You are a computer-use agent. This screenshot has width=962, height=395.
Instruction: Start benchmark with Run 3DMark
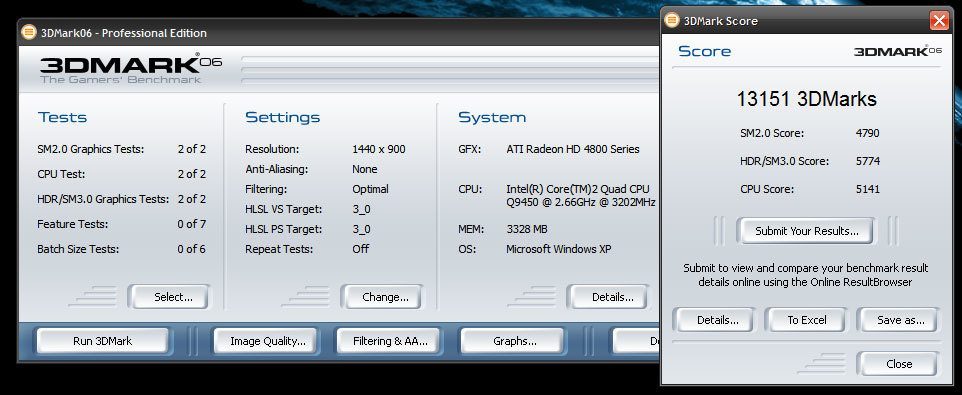[102, 341]
